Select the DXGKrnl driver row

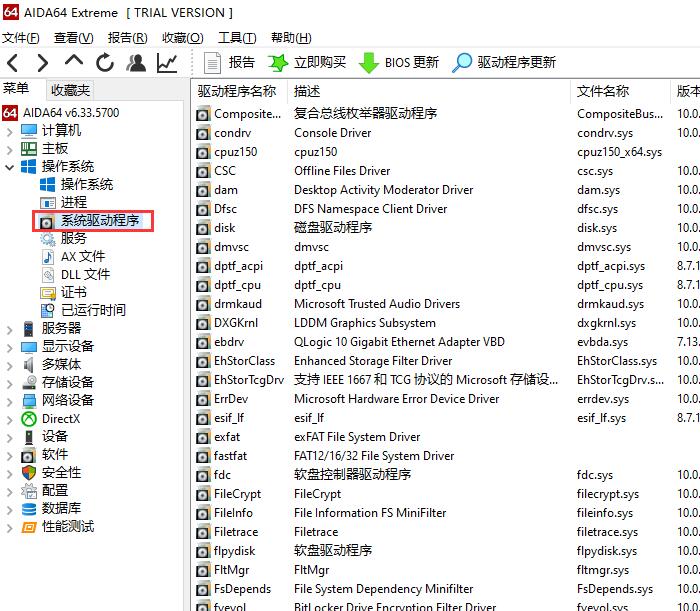click(x=446, y=323)
